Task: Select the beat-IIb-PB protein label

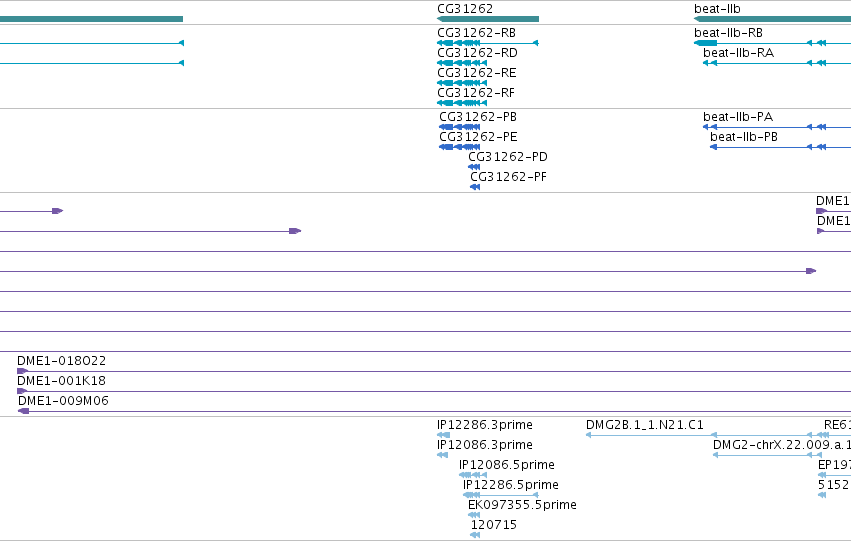Action: click(744, 137)
